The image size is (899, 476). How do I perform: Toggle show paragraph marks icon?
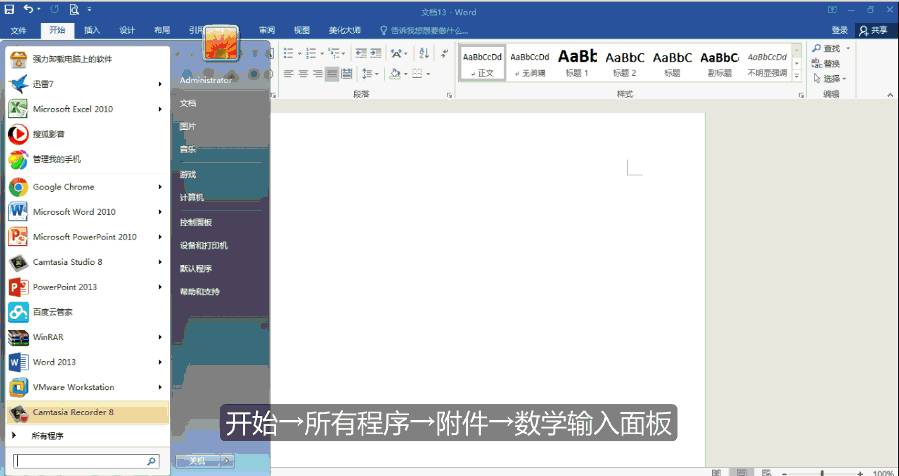(x=444, y=53)
